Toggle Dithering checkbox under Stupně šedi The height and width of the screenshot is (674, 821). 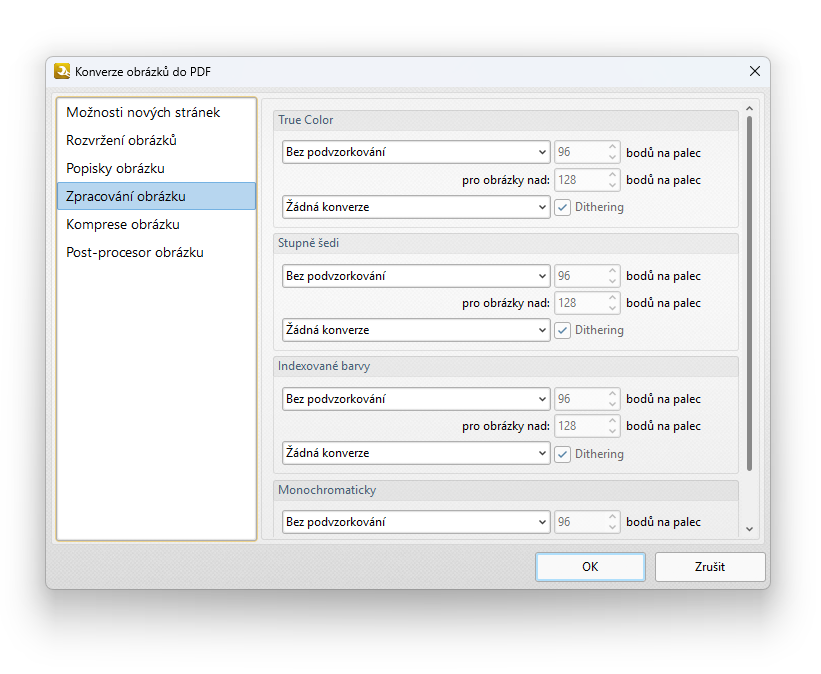[x=562, y=330]
